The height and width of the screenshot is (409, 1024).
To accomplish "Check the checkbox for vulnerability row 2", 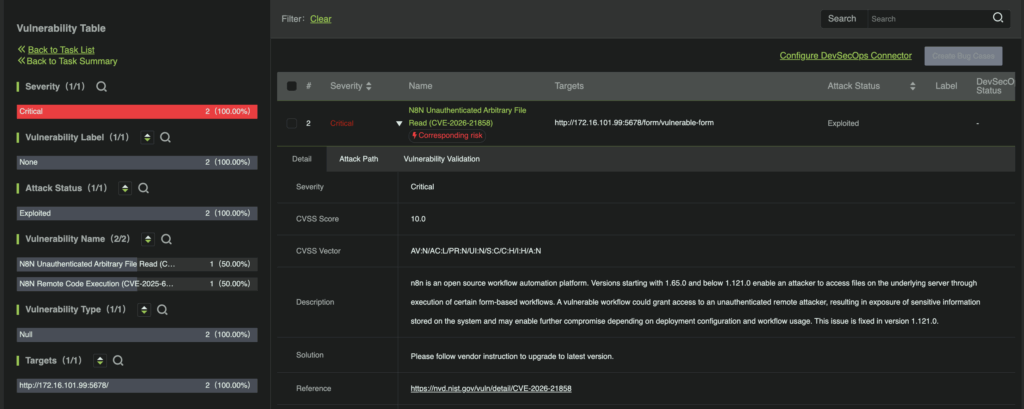I will point(292,123).
